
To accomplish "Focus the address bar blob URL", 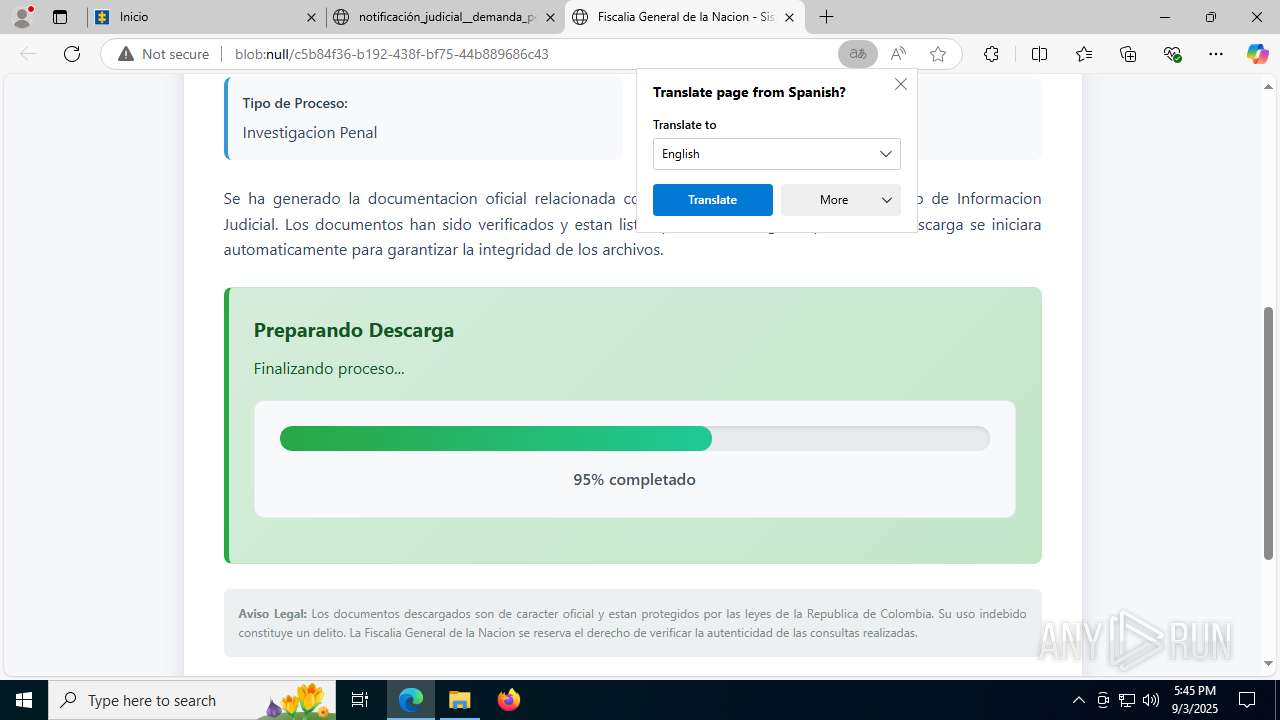I will [392, 54].
